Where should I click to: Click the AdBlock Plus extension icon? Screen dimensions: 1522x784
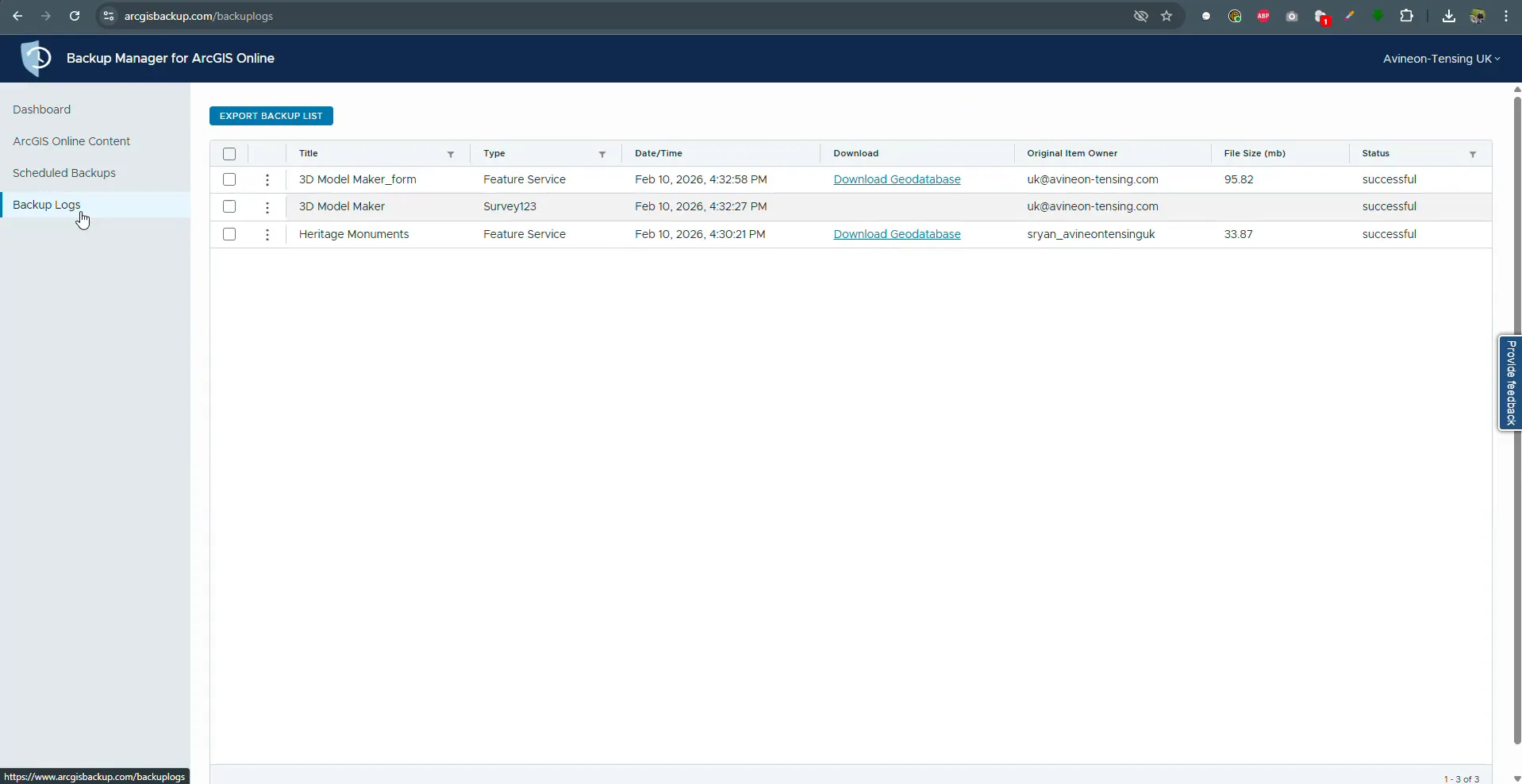pyautogui.click(x=1263, y=16)
